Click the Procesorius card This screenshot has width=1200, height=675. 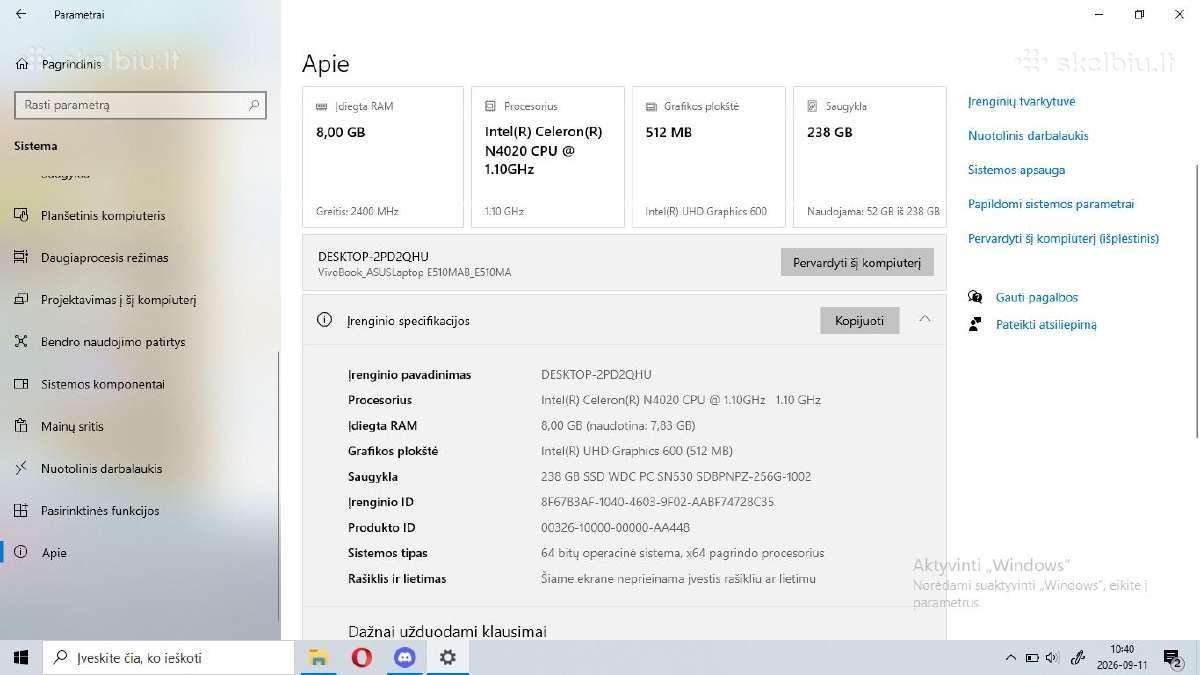coord(548,157)
